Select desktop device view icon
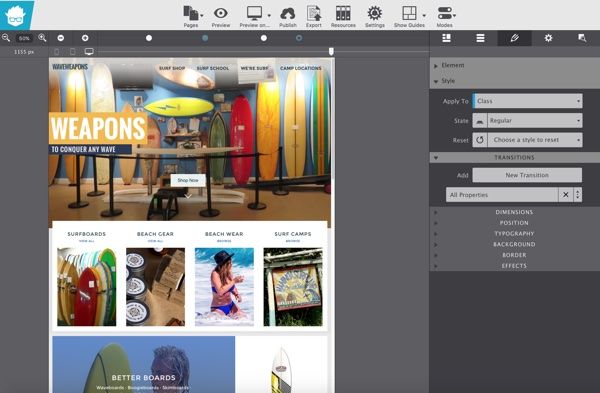Screen dimensions: 600x393 pyautogui.click(x=89, y=52)
